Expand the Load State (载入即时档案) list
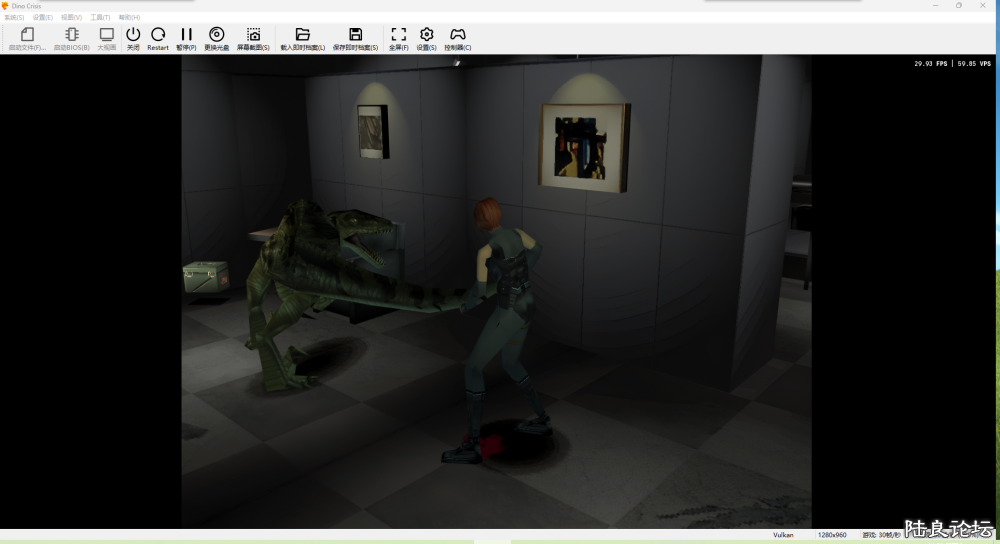 [303, 38]
